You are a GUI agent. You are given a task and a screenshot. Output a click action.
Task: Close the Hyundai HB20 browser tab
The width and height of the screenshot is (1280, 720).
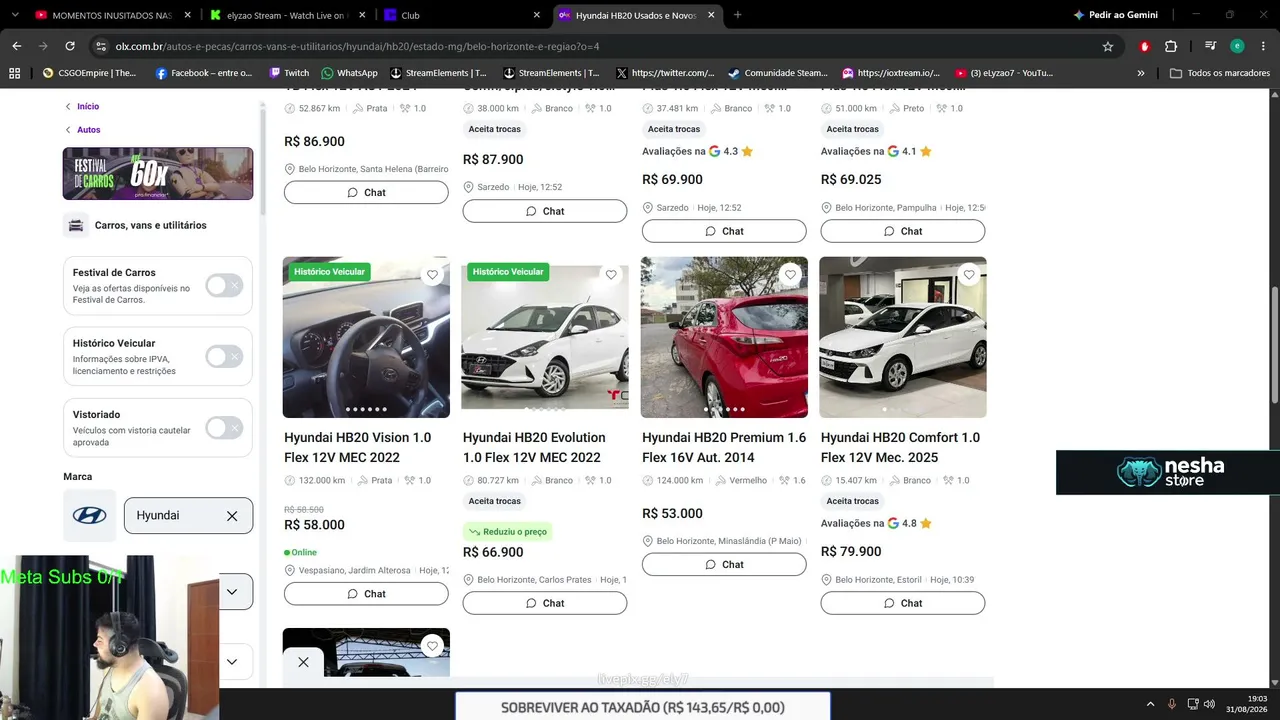coord(711,15)
